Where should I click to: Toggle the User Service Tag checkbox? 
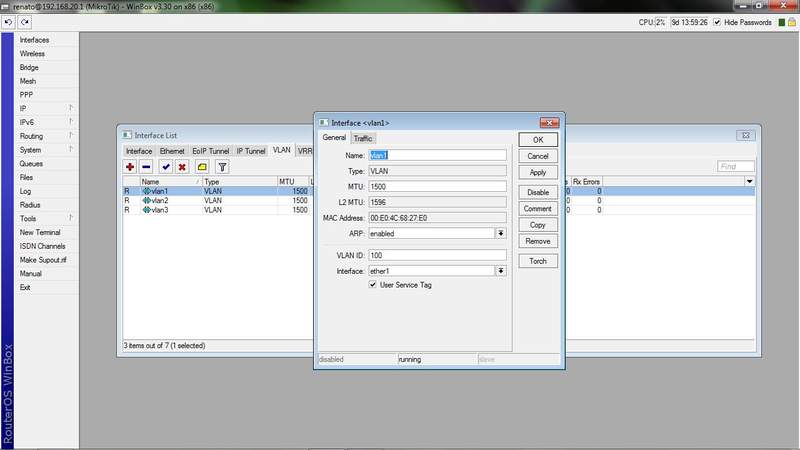pos(372,285)
